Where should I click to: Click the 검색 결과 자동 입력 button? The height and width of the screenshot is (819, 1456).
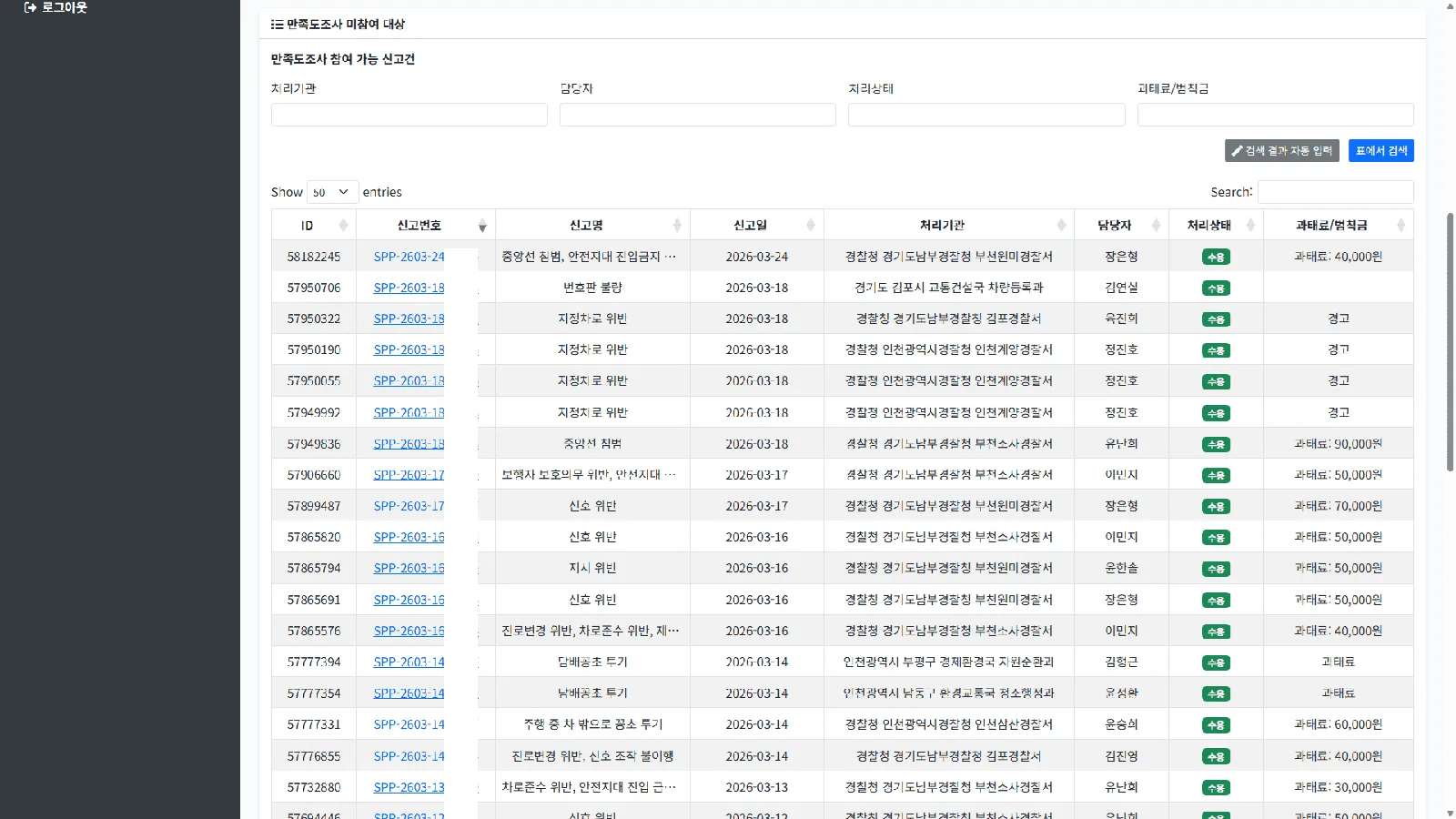1283,151
